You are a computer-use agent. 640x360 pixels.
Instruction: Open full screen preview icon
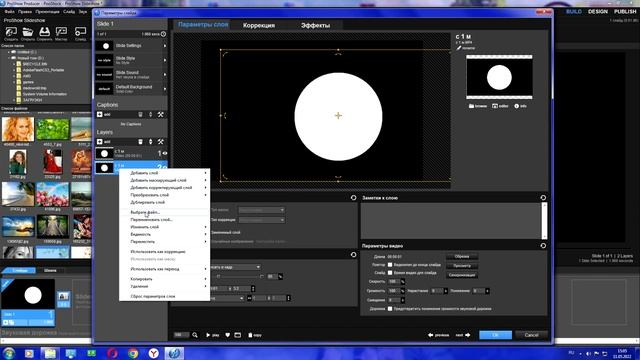(x=238, y=335)
